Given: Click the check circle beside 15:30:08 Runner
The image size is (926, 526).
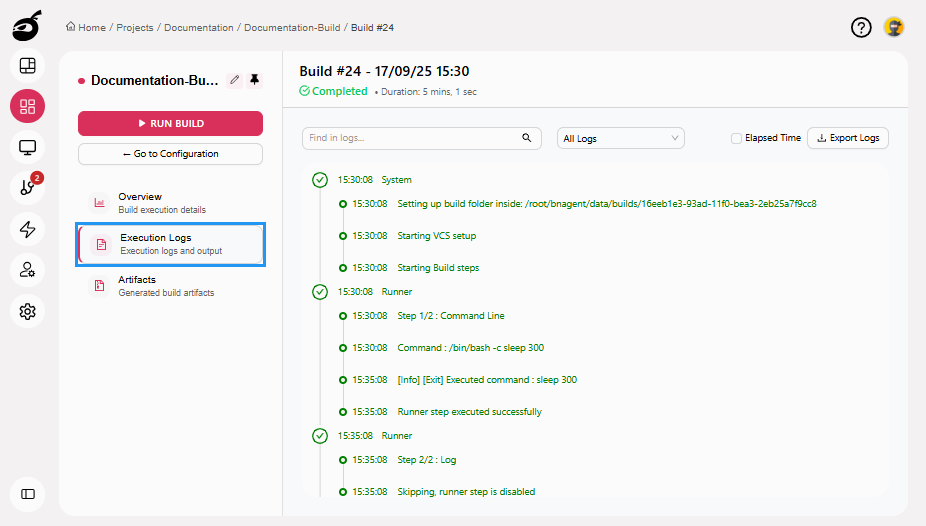Looking at the screenshot, I should click(320, 292).
